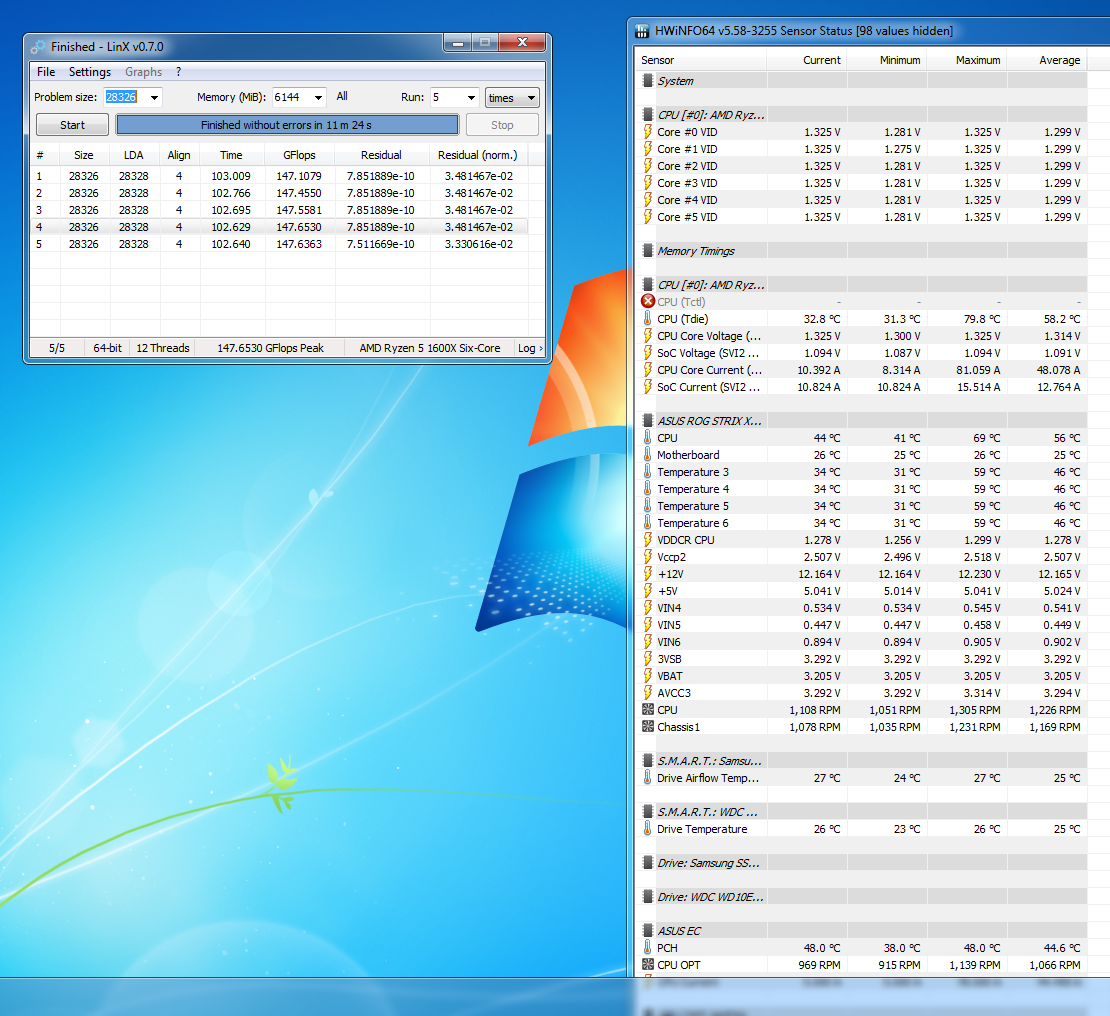Click the drive icon beside S.M.A.R.T.: Samsung header

pyautogui.click(x=648, y=761)
